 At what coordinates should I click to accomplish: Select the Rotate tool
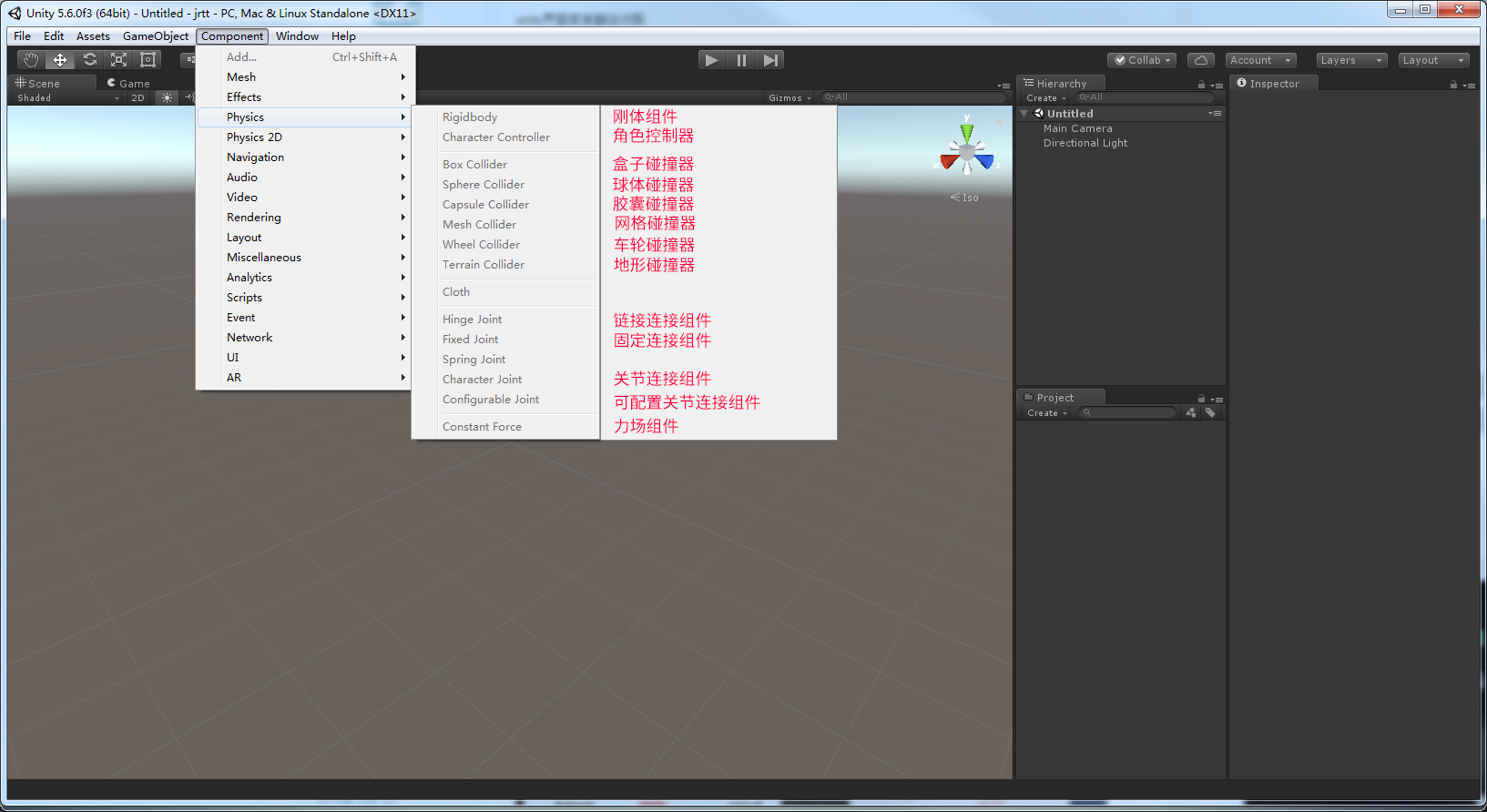pyautogui.click(x=89, y=60)
